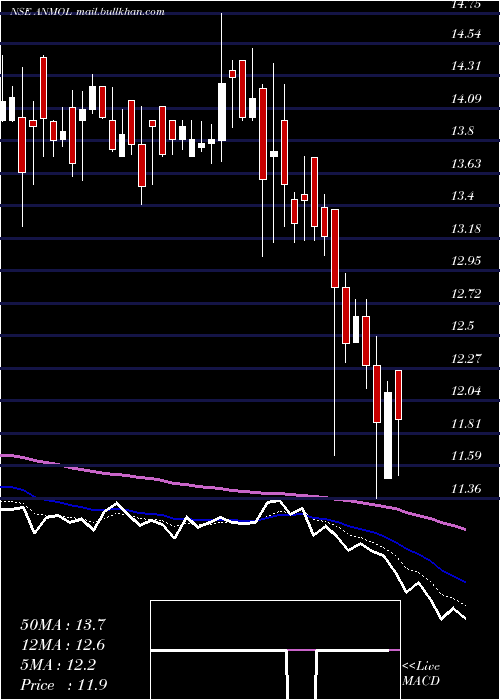
Task: Click the Price : 11.9 readout
Action: [x=63, y=685]
